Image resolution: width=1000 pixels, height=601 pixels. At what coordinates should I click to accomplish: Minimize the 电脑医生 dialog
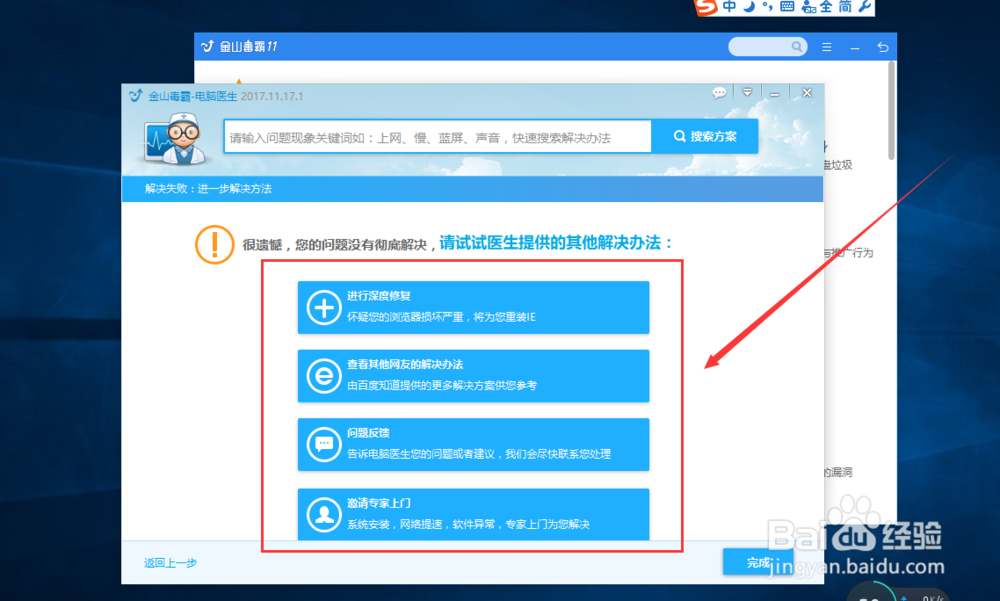tap(774, 94)
